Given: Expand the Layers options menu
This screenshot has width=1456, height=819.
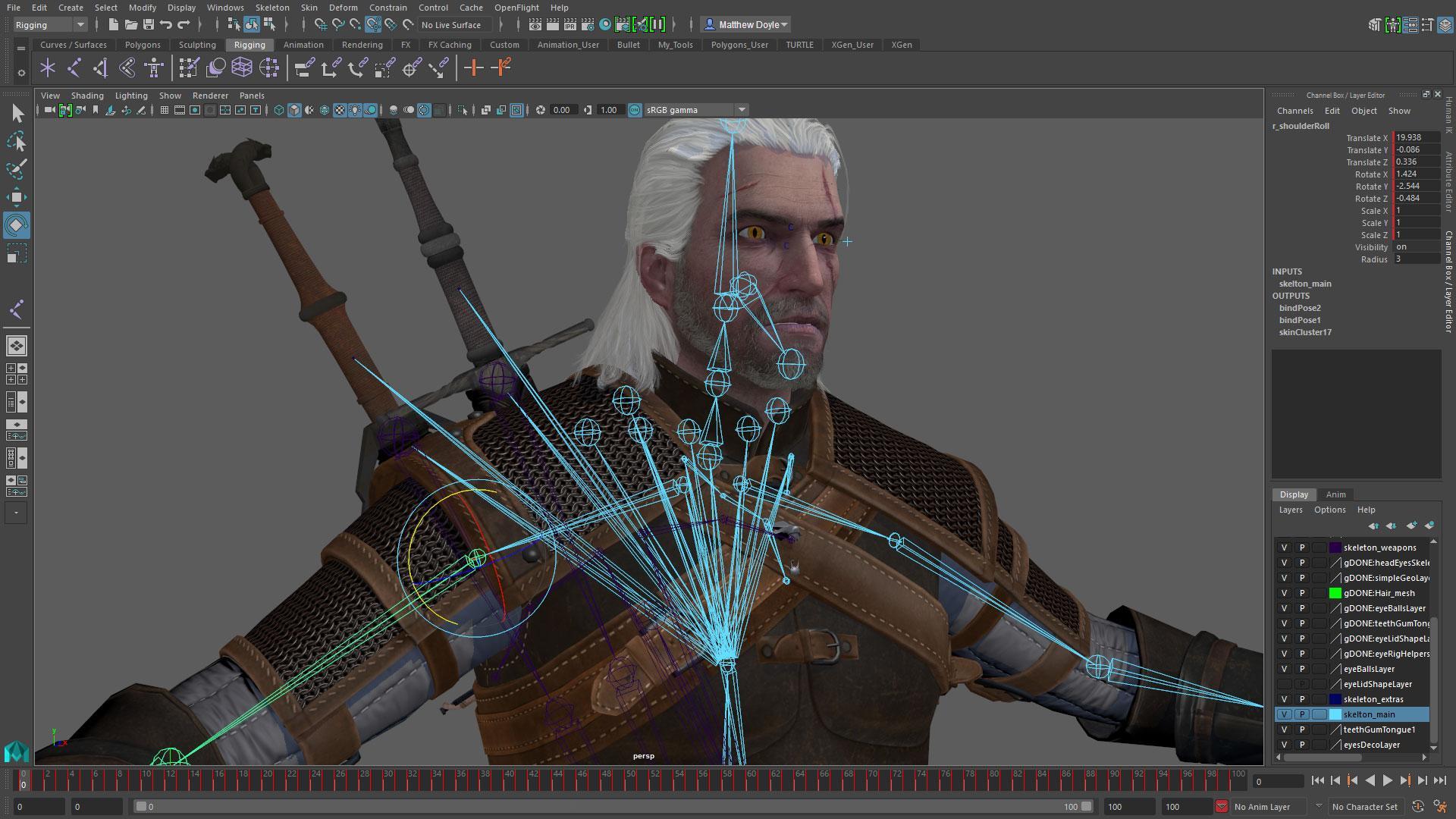Looking at the screenshot, I should click(1328, 510).
